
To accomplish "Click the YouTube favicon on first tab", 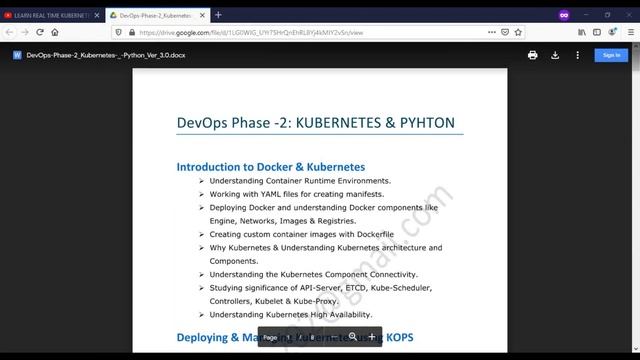I will (x=8, y=15).
